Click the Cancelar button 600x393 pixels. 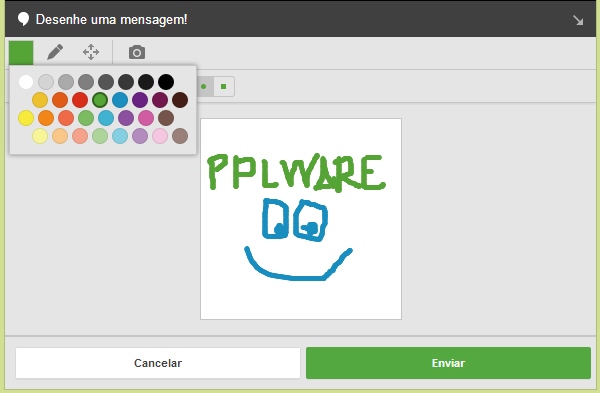(158, 363)
